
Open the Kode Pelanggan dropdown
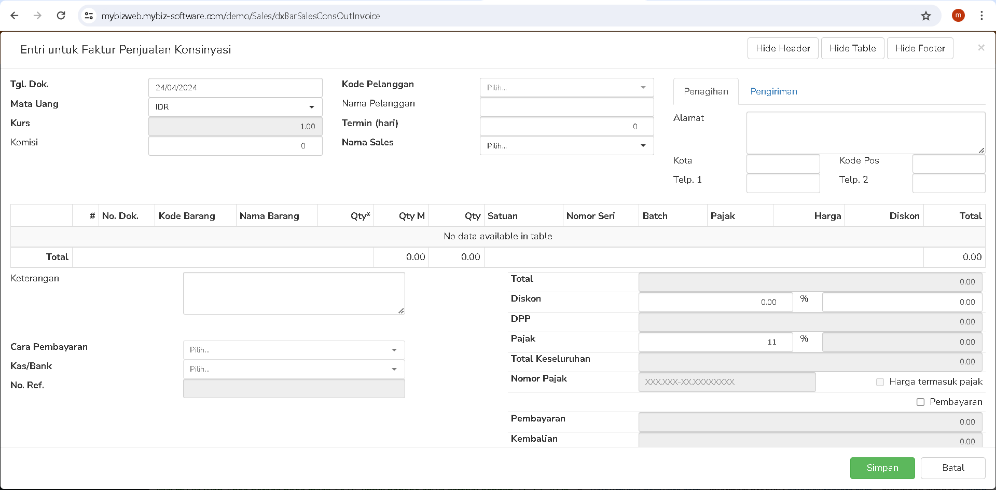coord(567,87)
